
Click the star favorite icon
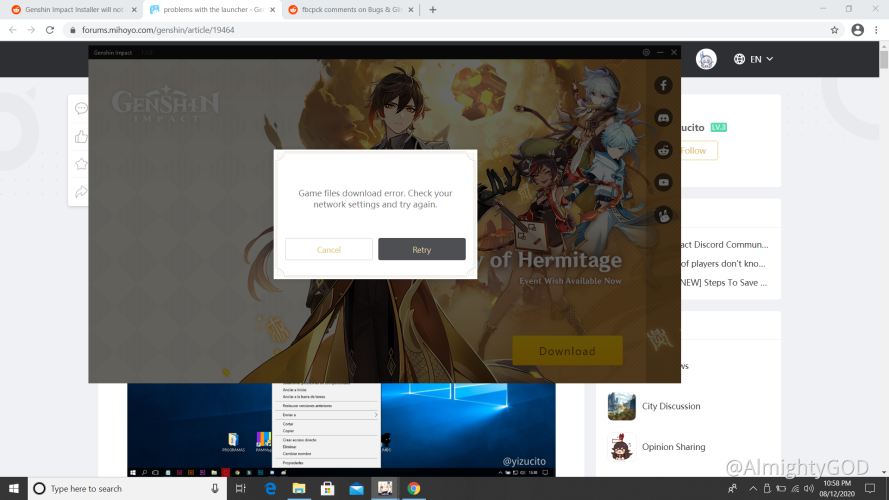tap(81, 164)
